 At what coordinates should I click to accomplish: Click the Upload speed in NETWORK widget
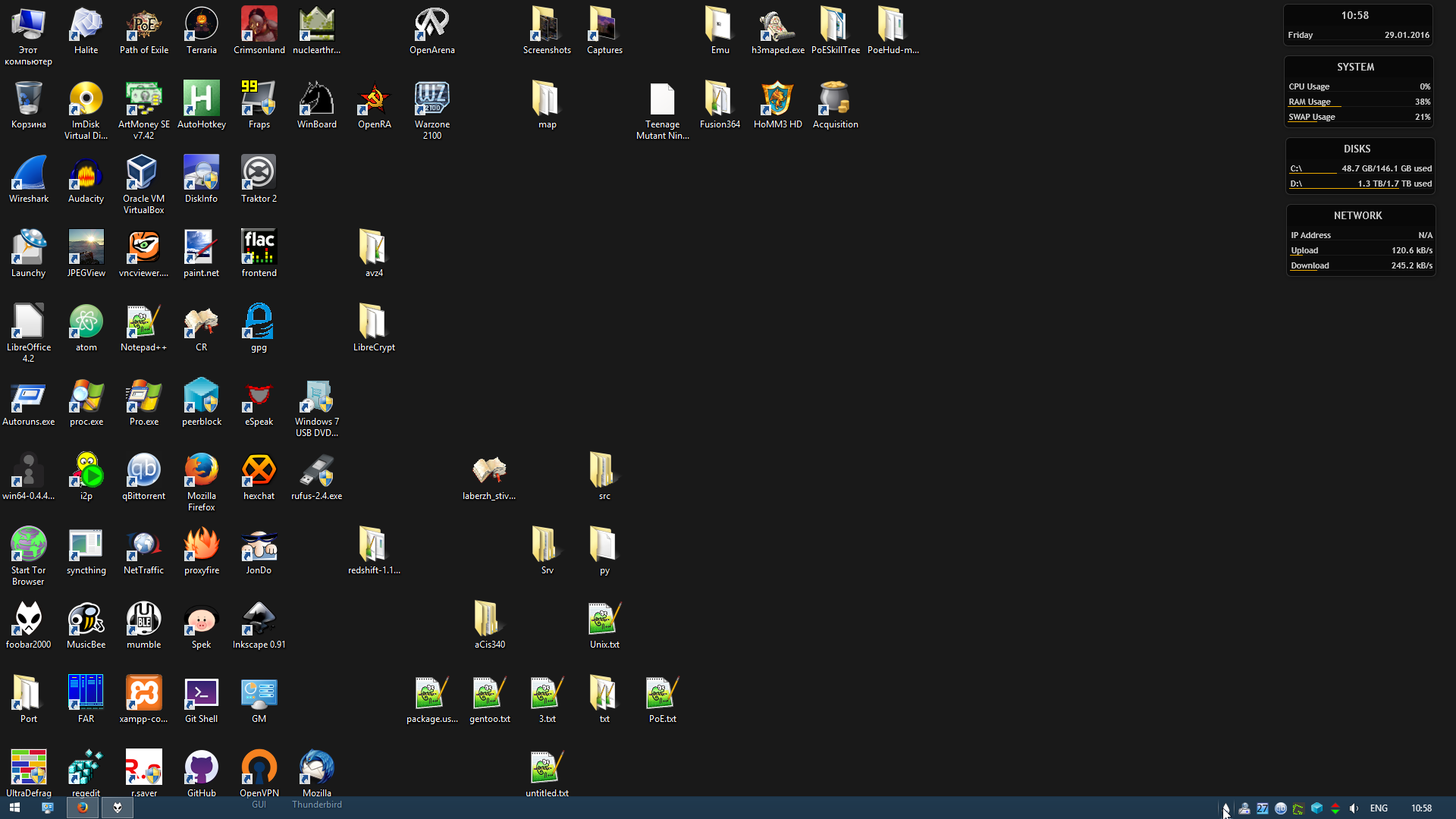coord(1361,250)
